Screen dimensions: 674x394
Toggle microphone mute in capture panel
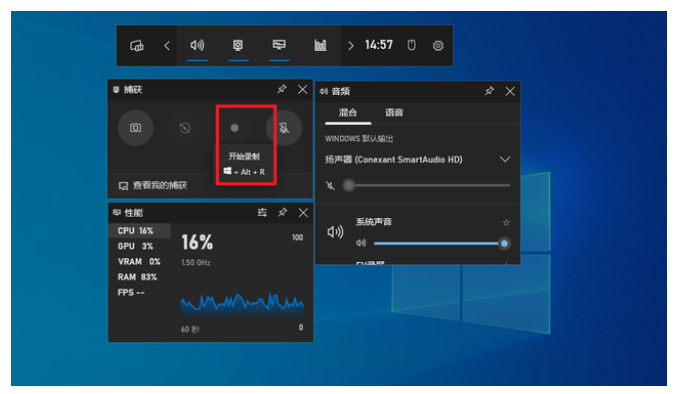pyautogui.click(x=284, y=128)
